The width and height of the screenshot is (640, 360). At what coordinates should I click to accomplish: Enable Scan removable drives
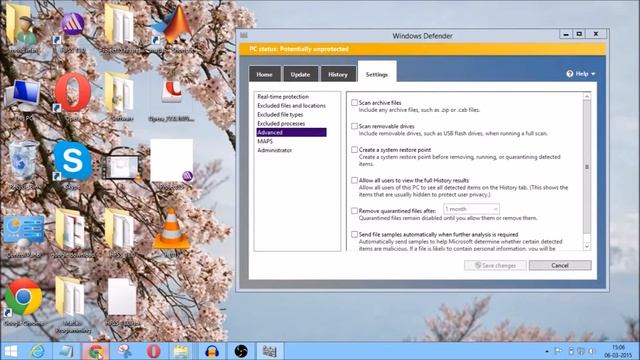354,127
